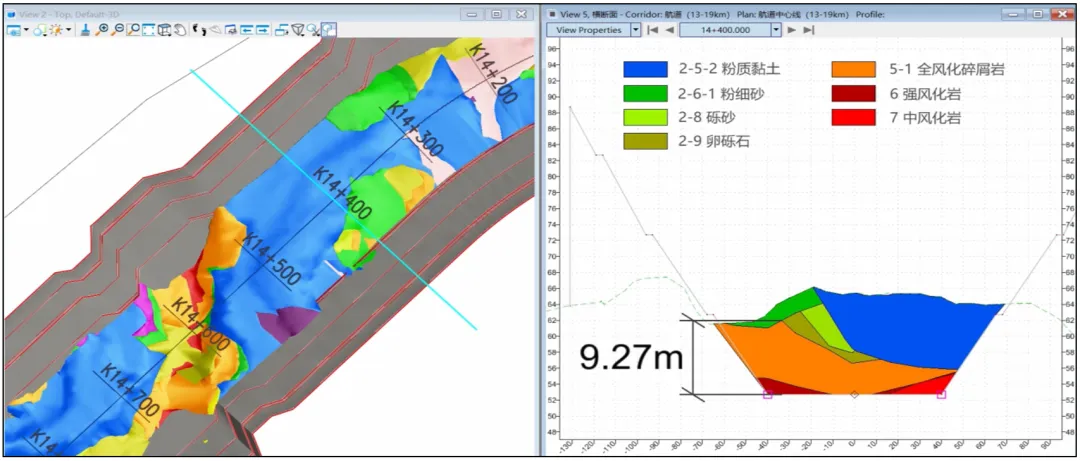This screenshot has width=1080, height=461.
Task: Expand the View Properties dropdown arrow
Action: [x=635, y=30]
